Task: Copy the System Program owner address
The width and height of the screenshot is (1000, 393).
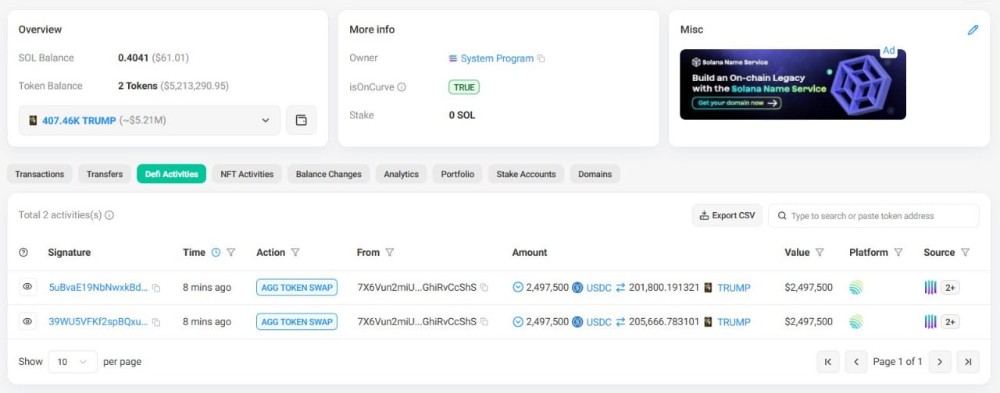Action: (541, 59)
